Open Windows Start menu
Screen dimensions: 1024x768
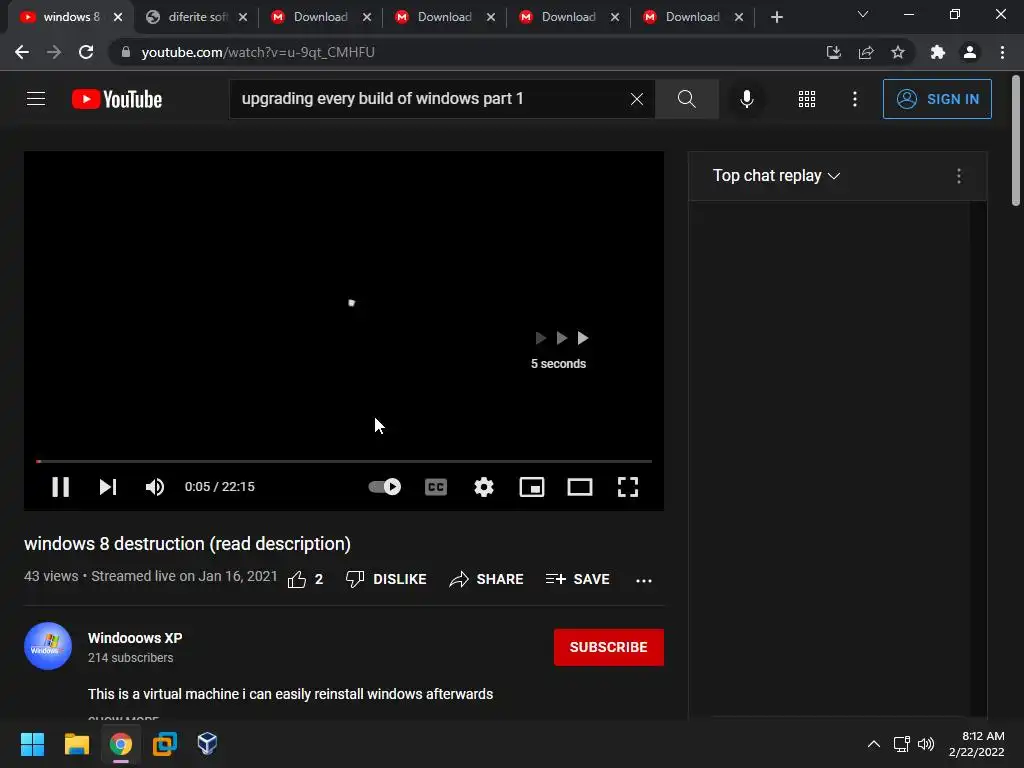click(x=32, y=744)
